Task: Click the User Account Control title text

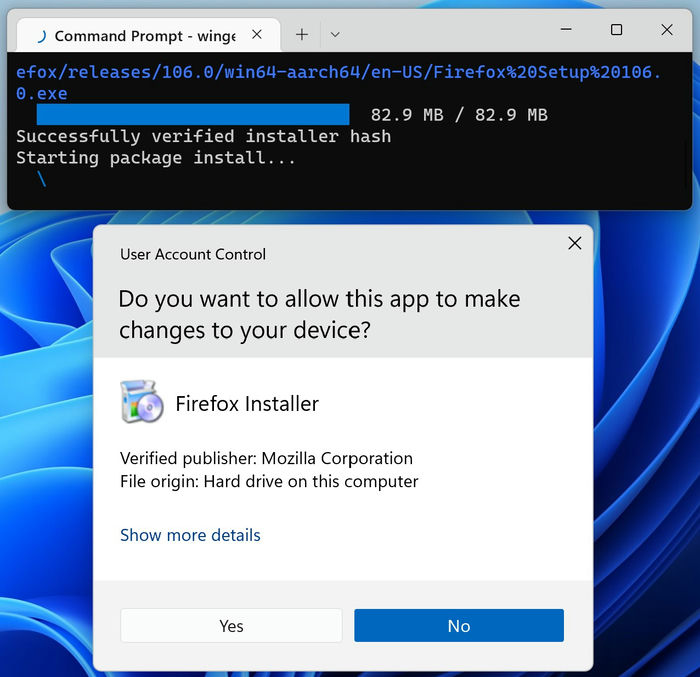Action: (x=193, y=254)
